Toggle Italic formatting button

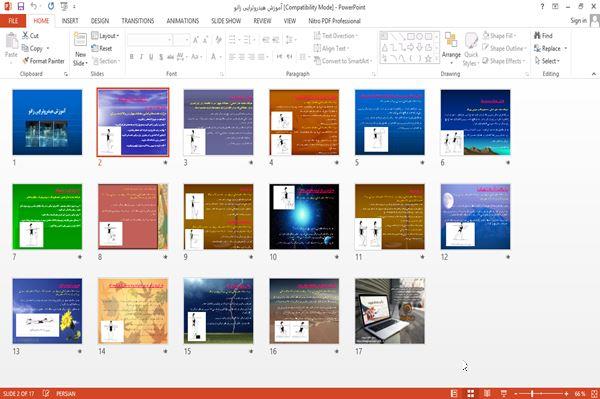141,57
